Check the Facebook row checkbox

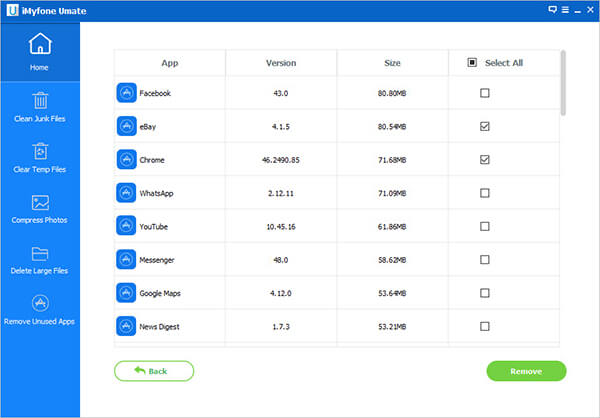tap(484, 93)
